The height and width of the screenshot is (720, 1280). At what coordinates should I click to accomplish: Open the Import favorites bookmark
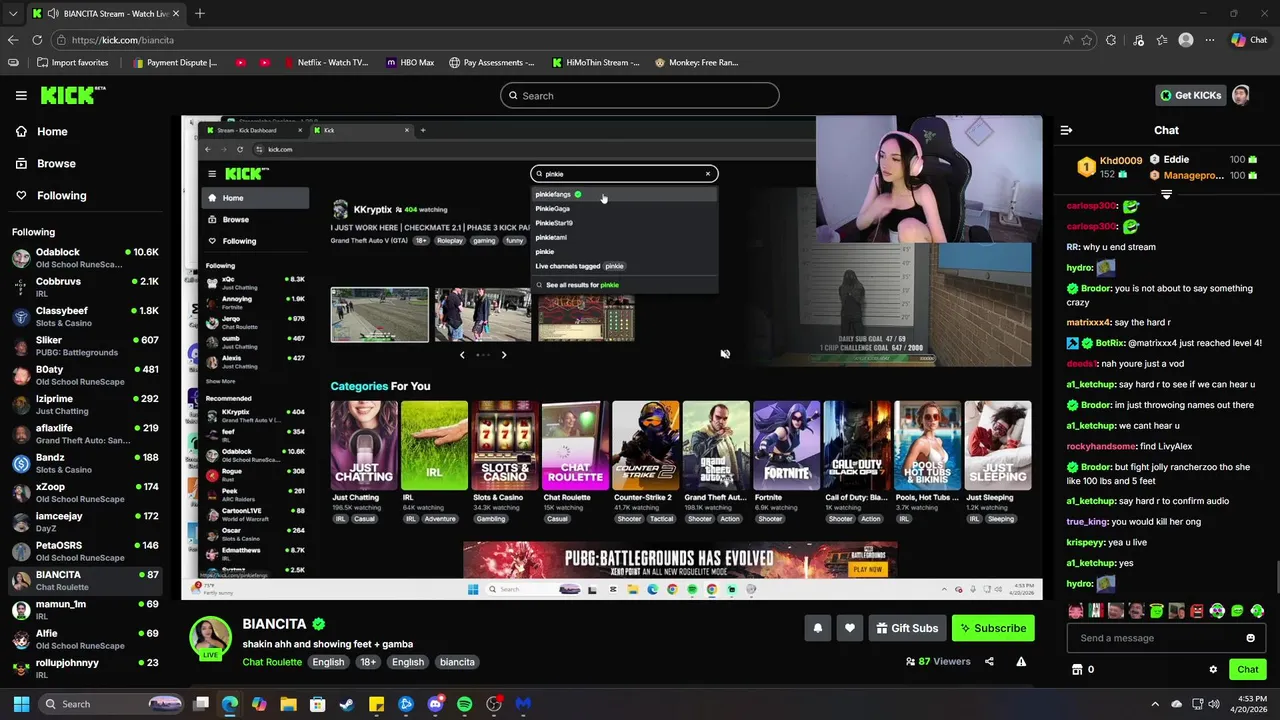click(72, 62)
